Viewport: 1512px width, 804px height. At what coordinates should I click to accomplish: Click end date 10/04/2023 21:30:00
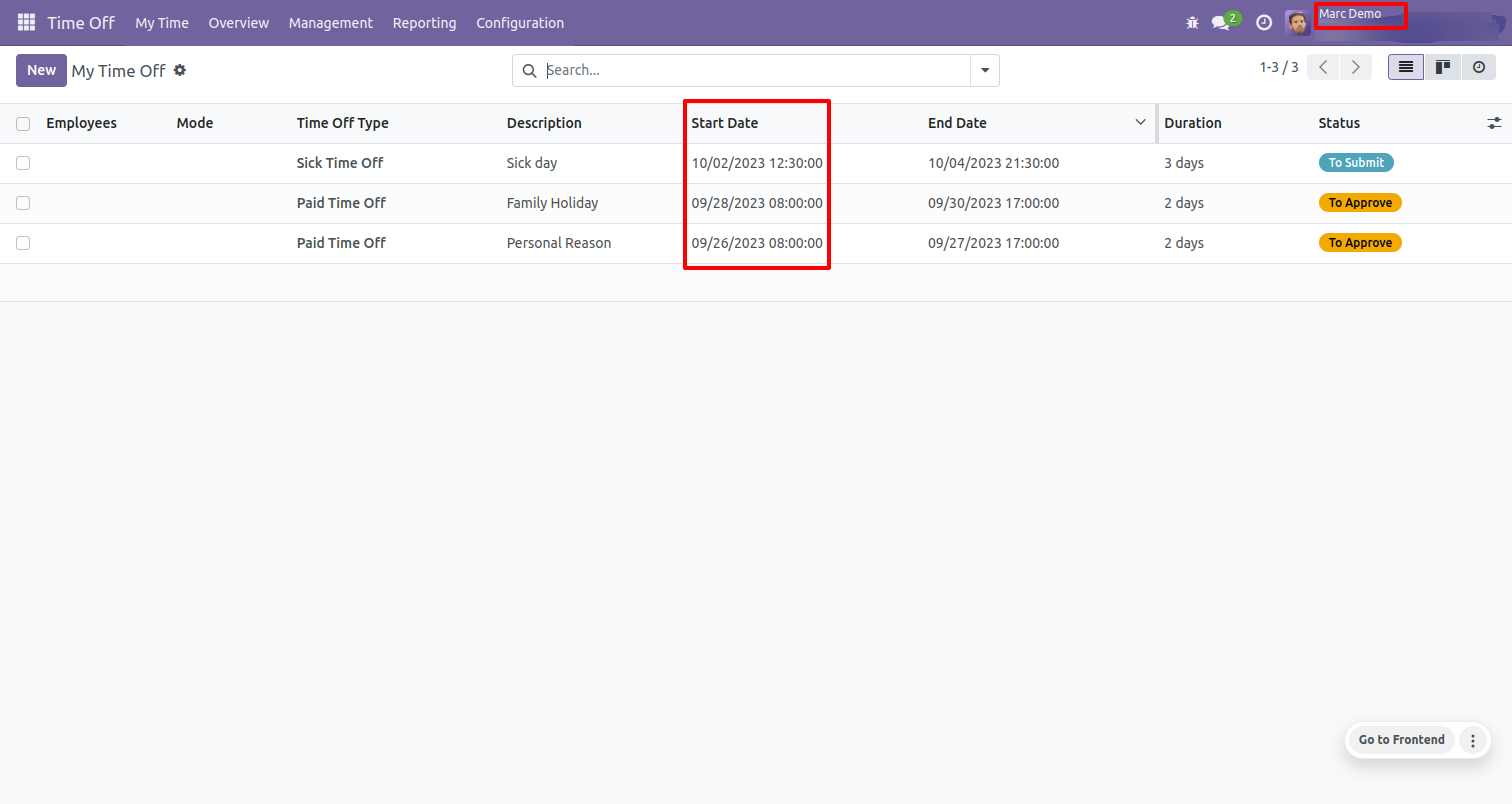point(993,163)
